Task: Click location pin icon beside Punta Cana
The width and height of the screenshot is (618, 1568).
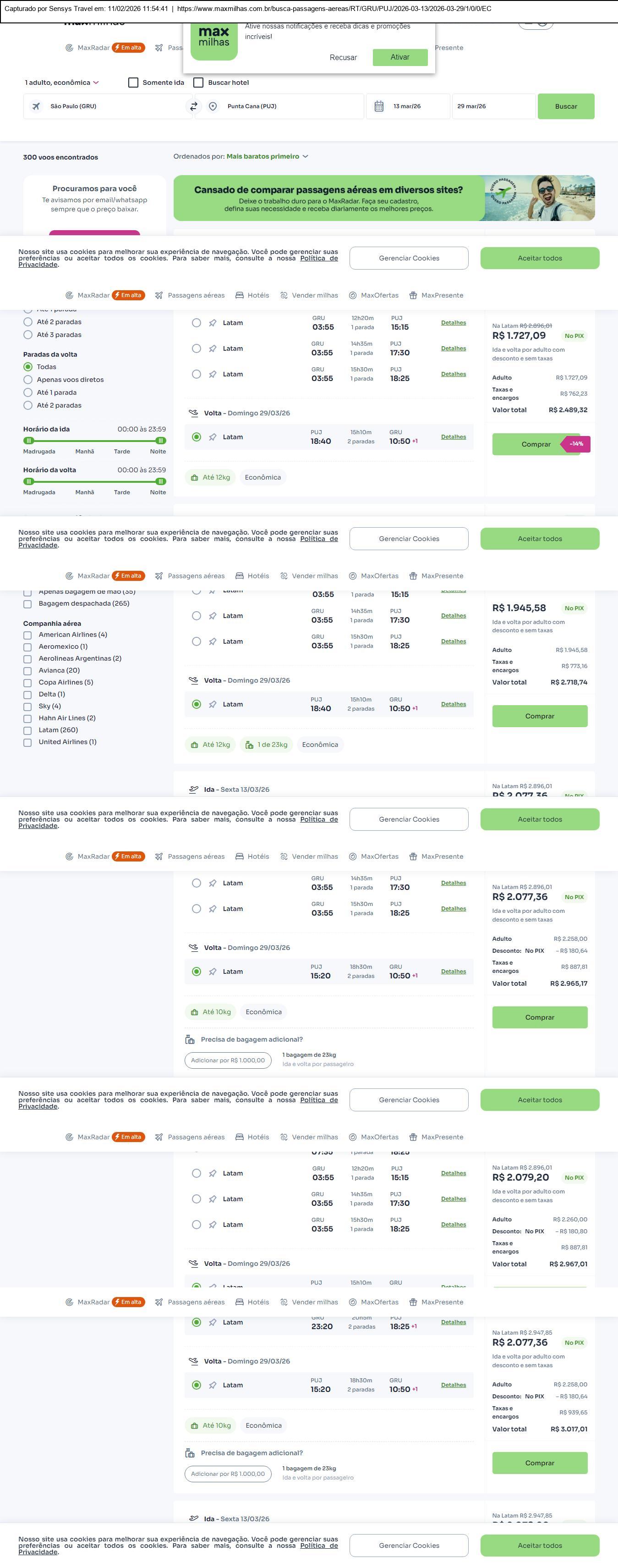Action: (x=213, y=106)
